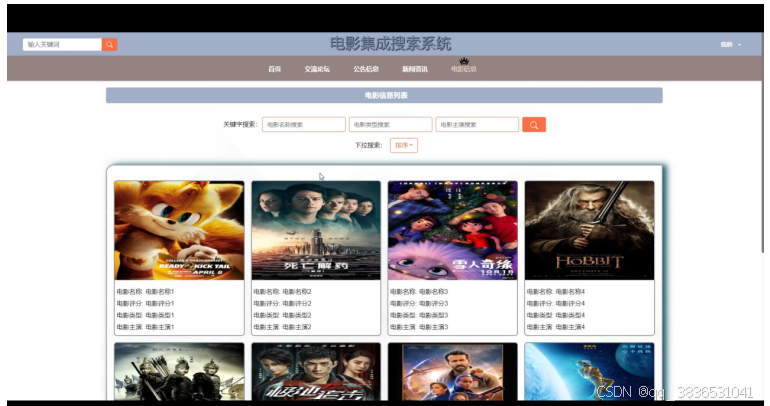This screenshot has height=406, width=770.
Task: Click the text 电影主演: 电影主演1
Action: (x=145, y=327)
